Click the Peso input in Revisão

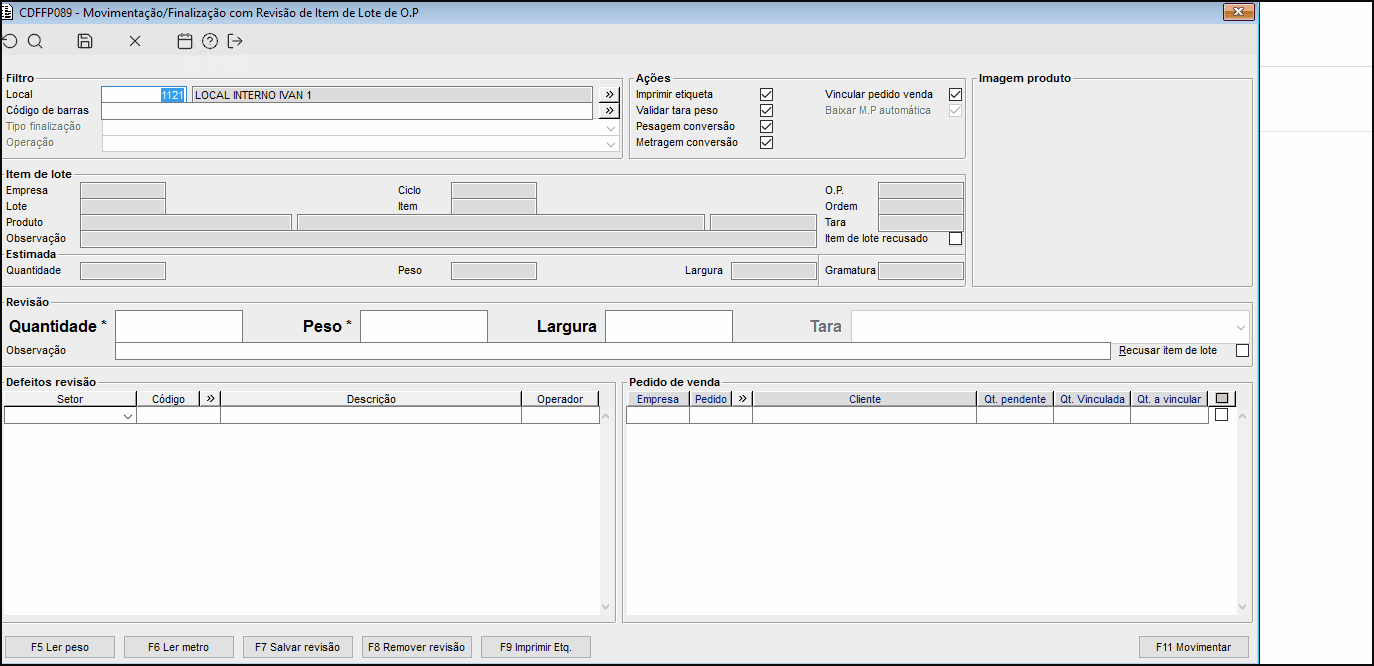[424, 326]
